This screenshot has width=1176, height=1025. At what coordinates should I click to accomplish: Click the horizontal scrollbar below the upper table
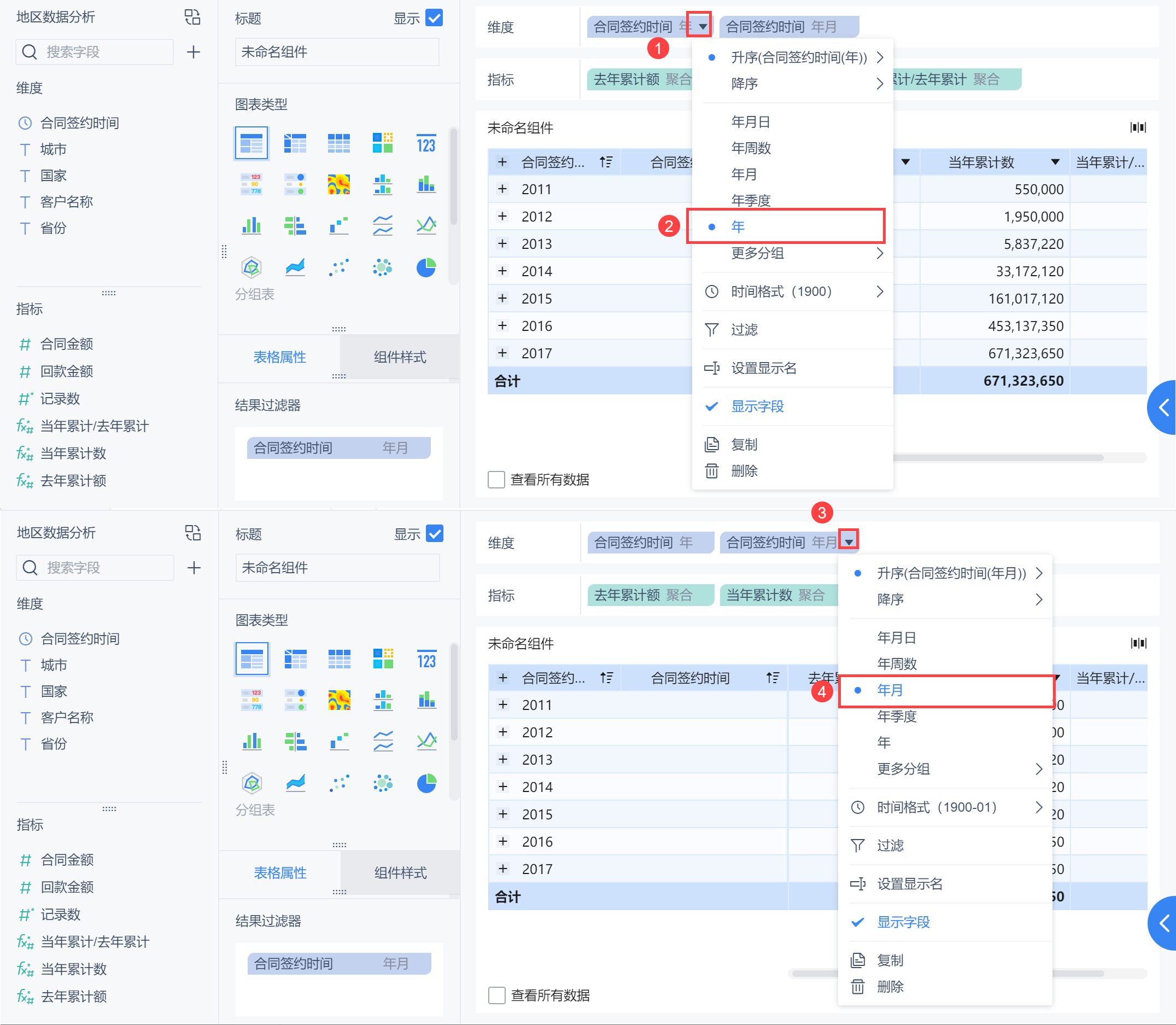[x=1001, y=457]
